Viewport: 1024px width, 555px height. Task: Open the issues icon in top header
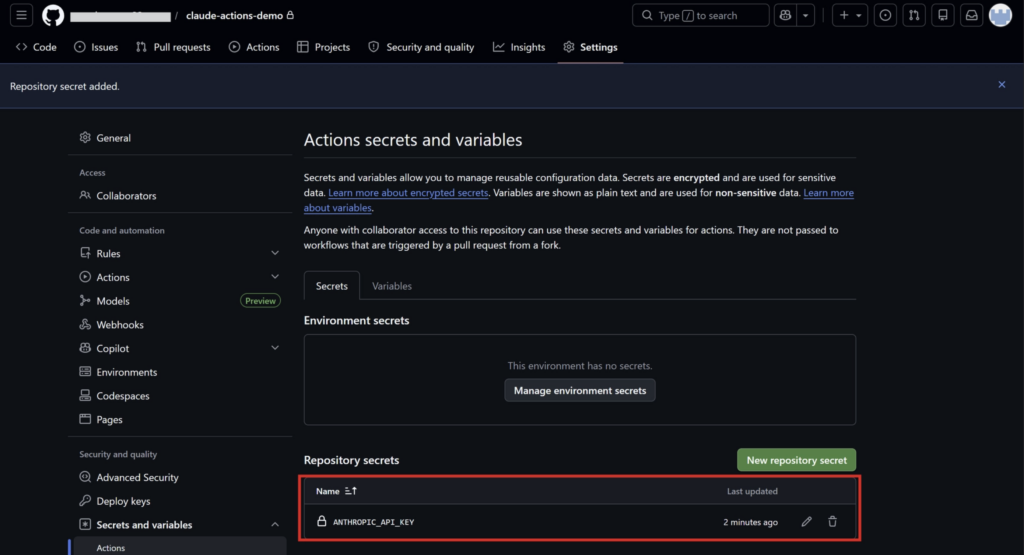coord(886,15)
